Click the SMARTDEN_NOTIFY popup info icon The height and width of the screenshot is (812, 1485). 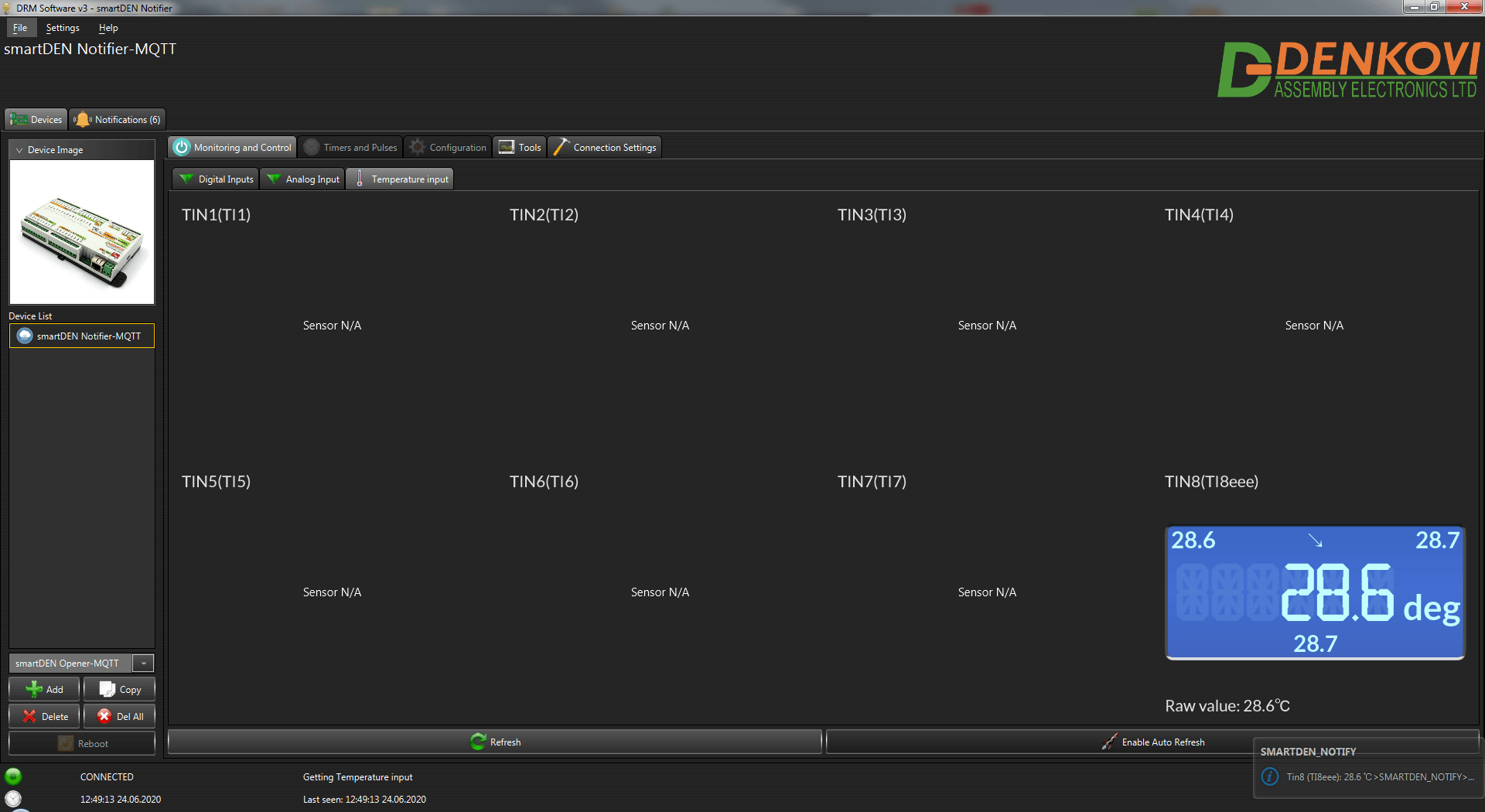[x=1270, y=776]
